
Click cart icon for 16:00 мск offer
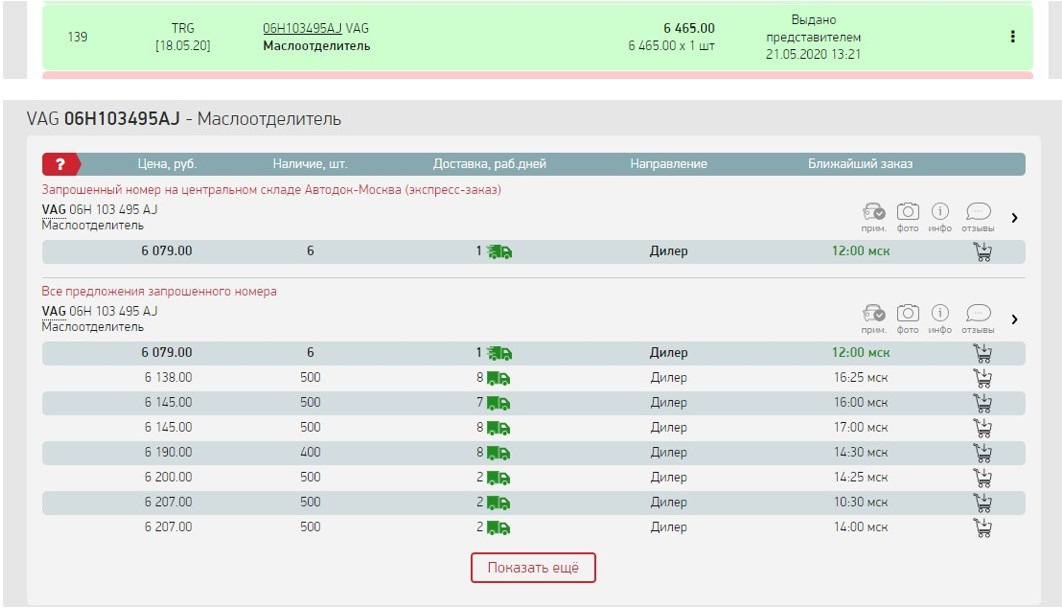(982, 403)
